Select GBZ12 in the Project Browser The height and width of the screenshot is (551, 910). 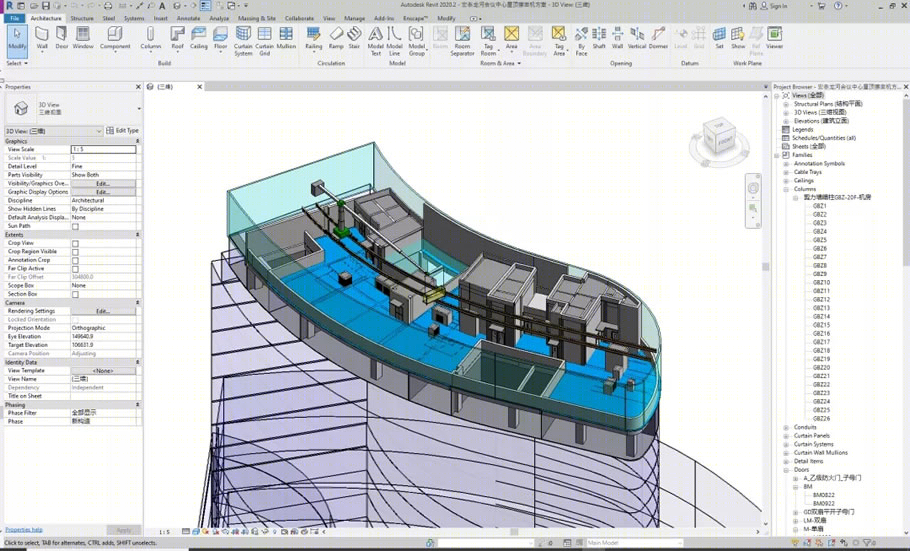pos(821,300)
